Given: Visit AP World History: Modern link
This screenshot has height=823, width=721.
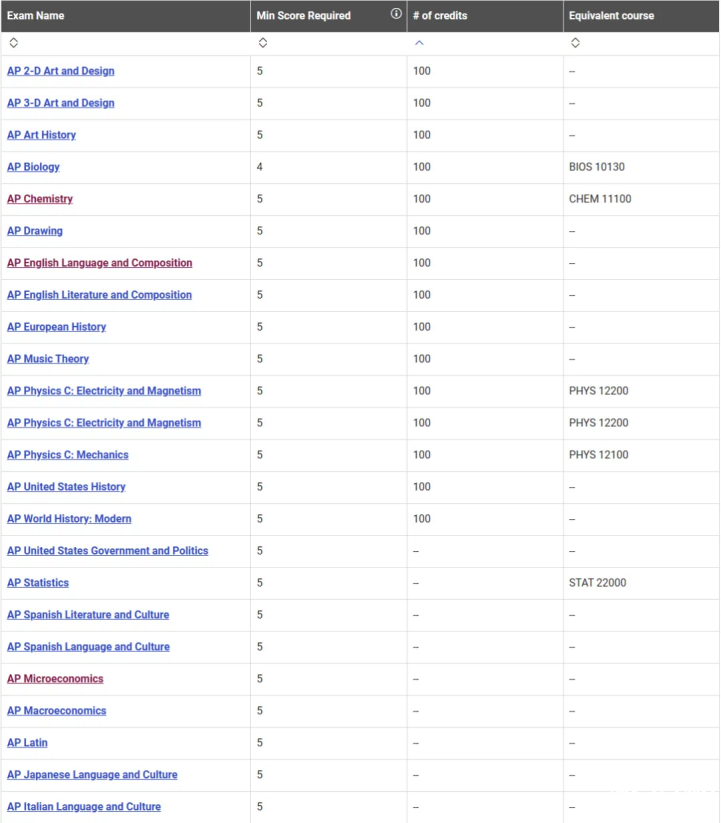Looking at the screenshot, I should pyautogui.click(x=69, y=519).
